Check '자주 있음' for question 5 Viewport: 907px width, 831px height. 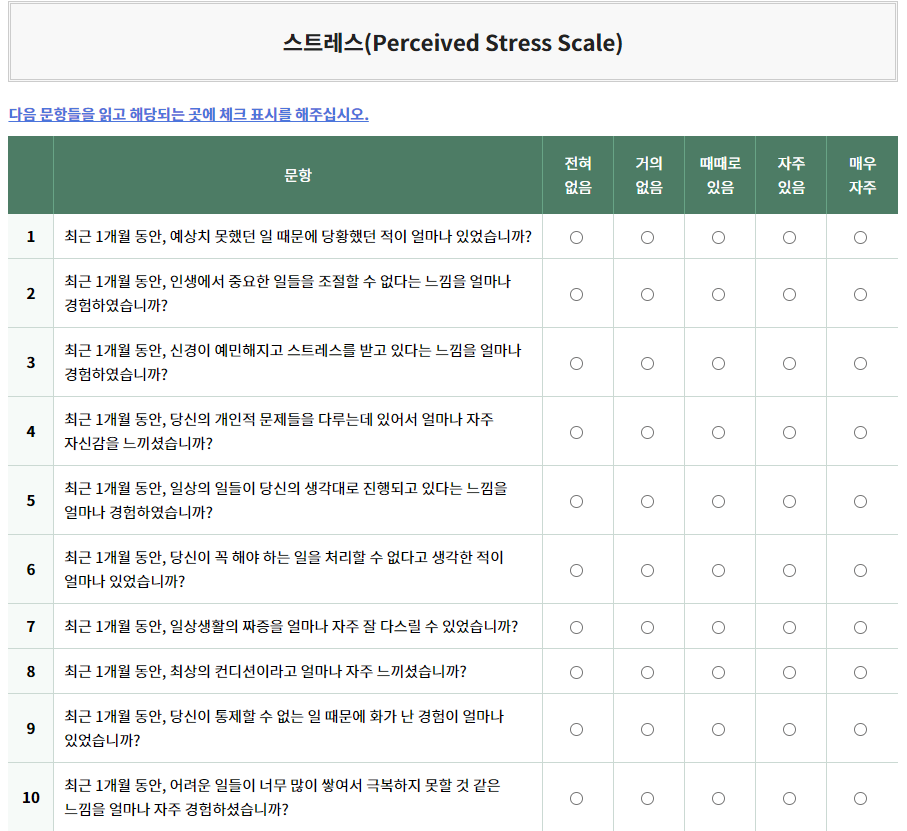[790, 501]
